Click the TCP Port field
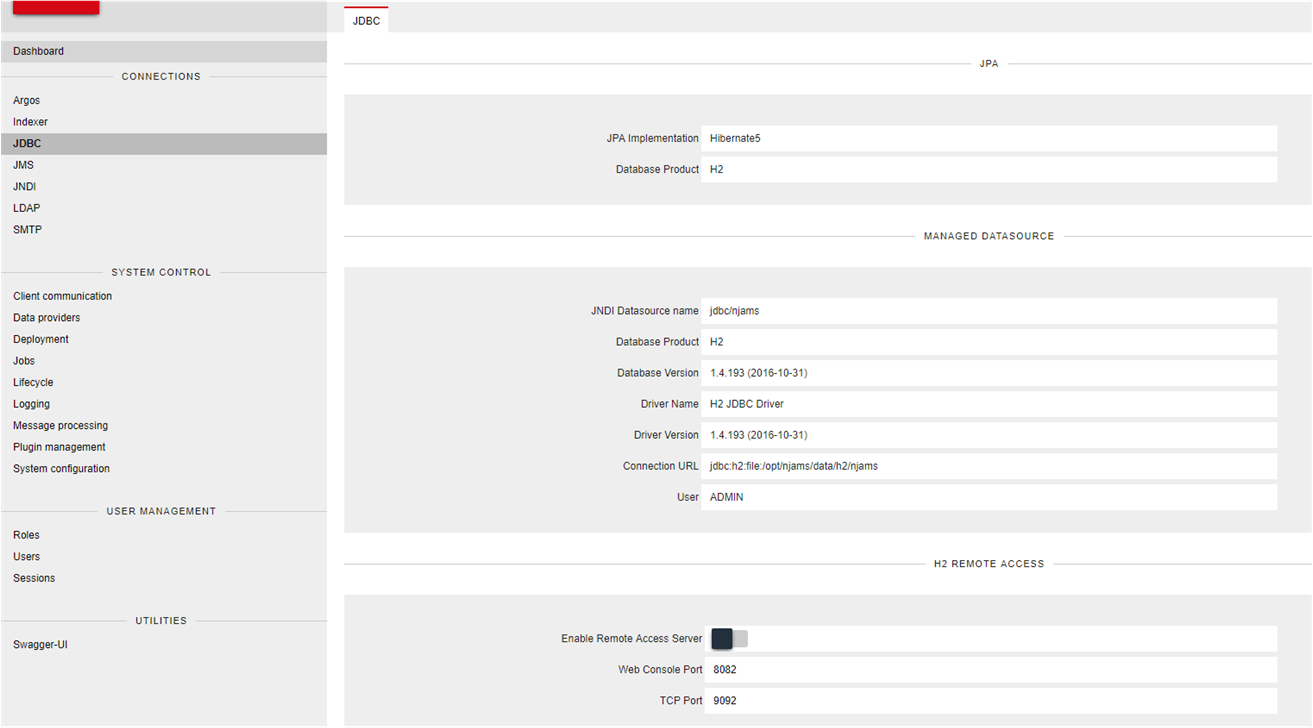Screen dimensions: 1313x728 pyautogui.click(x=989, y=701)
